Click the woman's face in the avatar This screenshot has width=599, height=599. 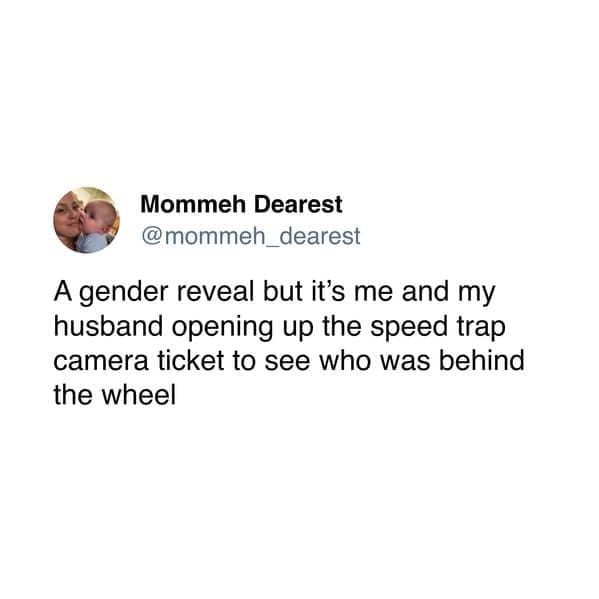70,216
